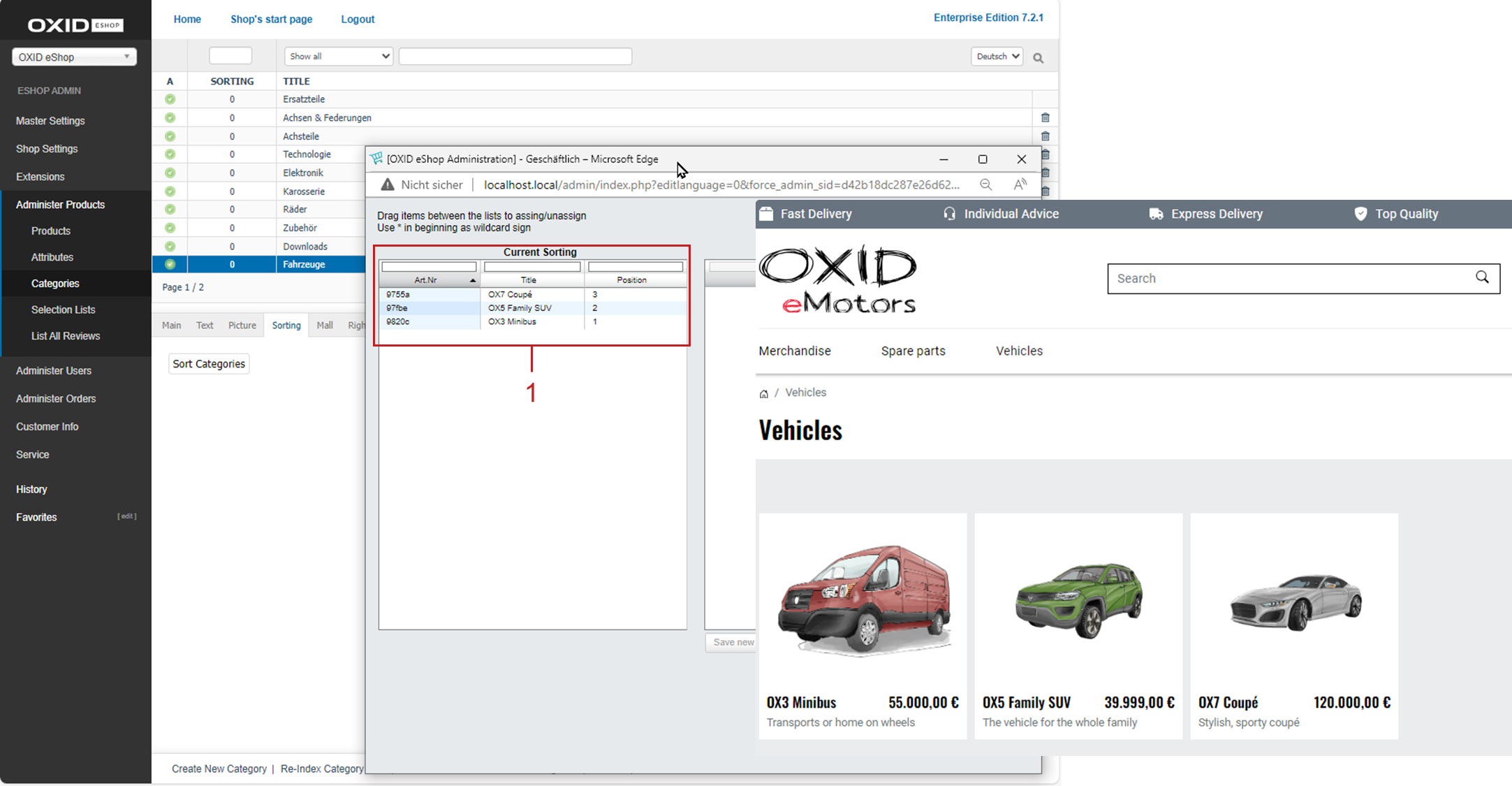The image size is (1512, 786).
Task: Expand Customer Info in the sidebar
Action: point(47,426)
